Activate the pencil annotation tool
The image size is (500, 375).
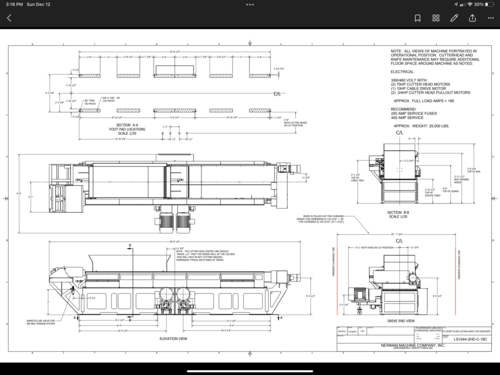454,18
